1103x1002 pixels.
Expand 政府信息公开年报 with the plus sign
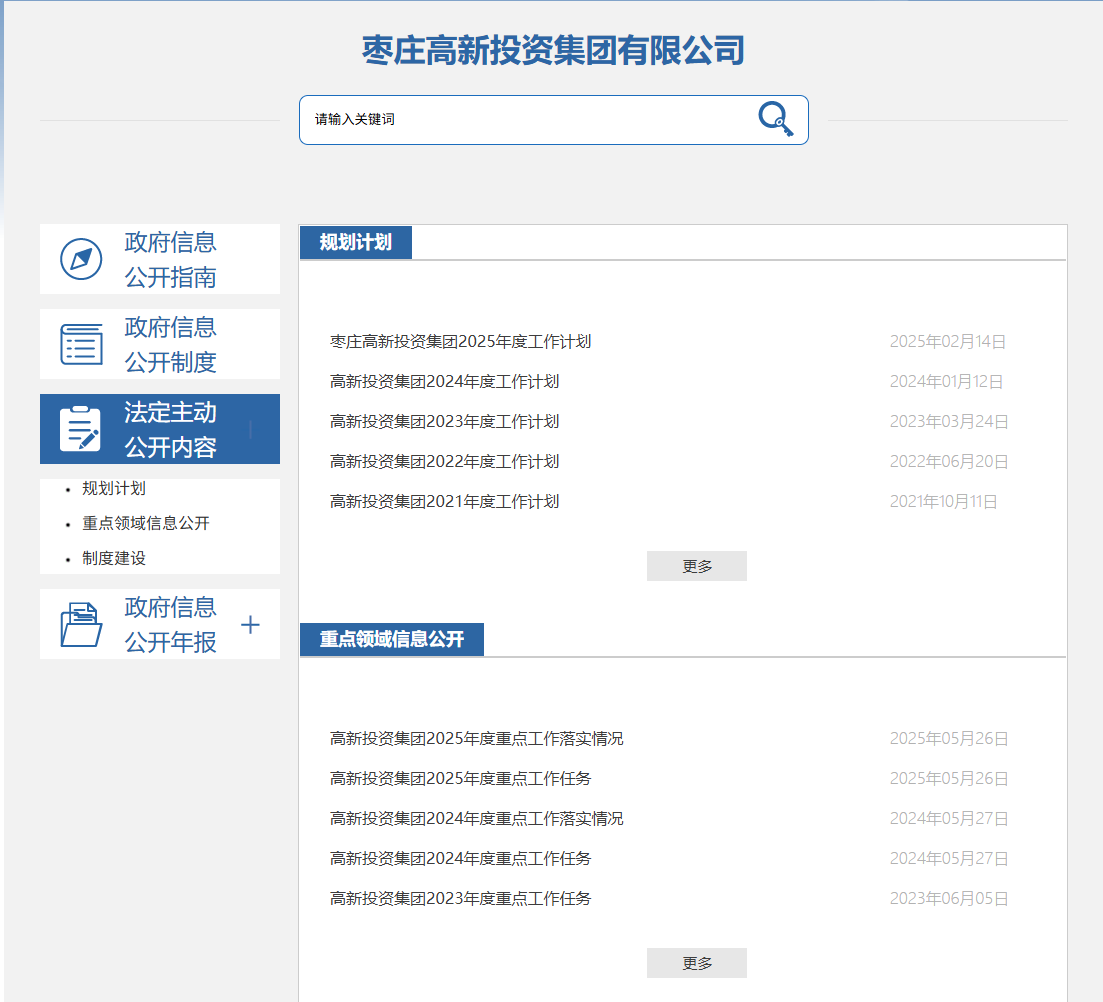pyautogui.click(x=250, y=625)
